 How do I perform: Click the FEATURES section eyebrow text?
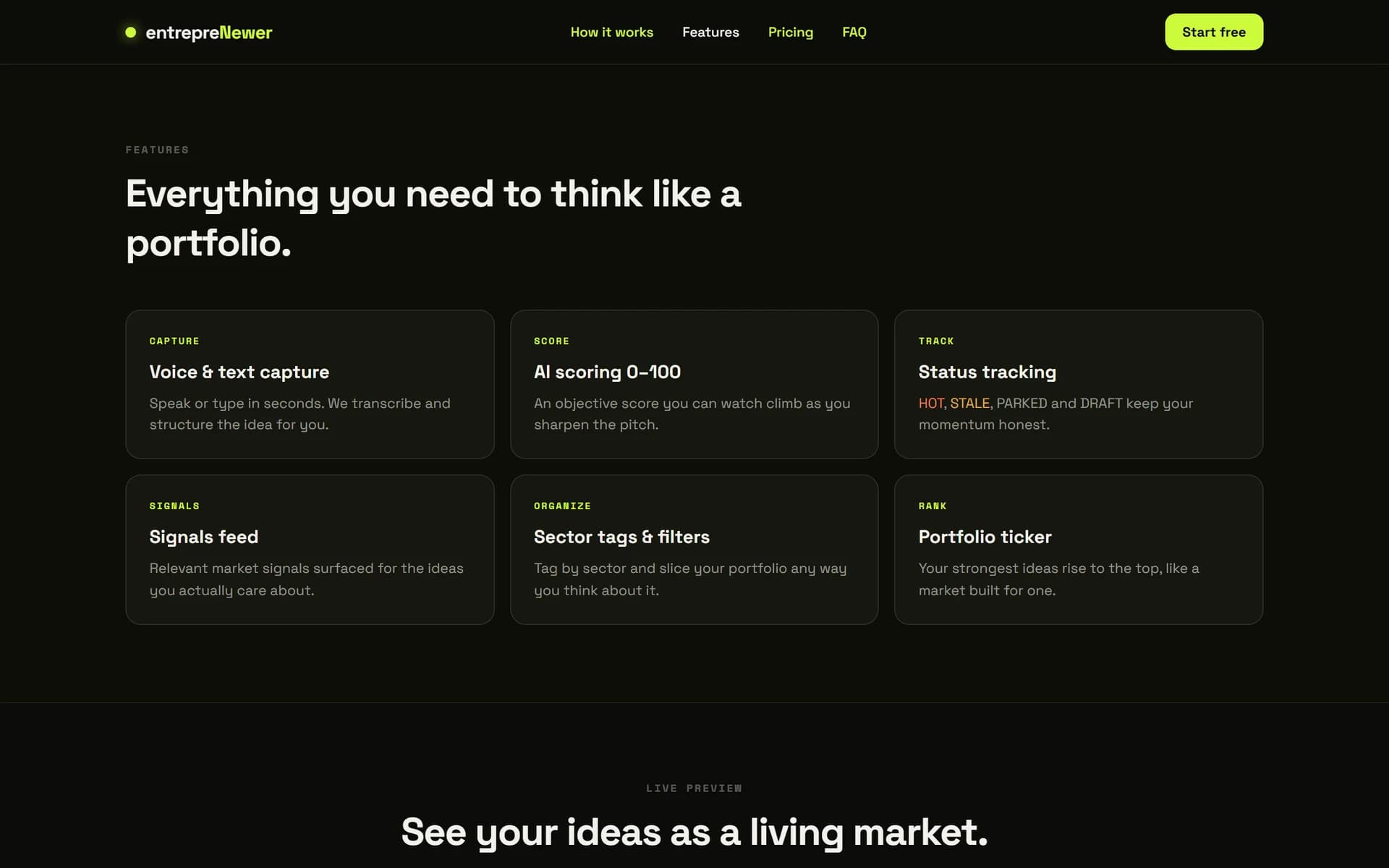(157, 150)
